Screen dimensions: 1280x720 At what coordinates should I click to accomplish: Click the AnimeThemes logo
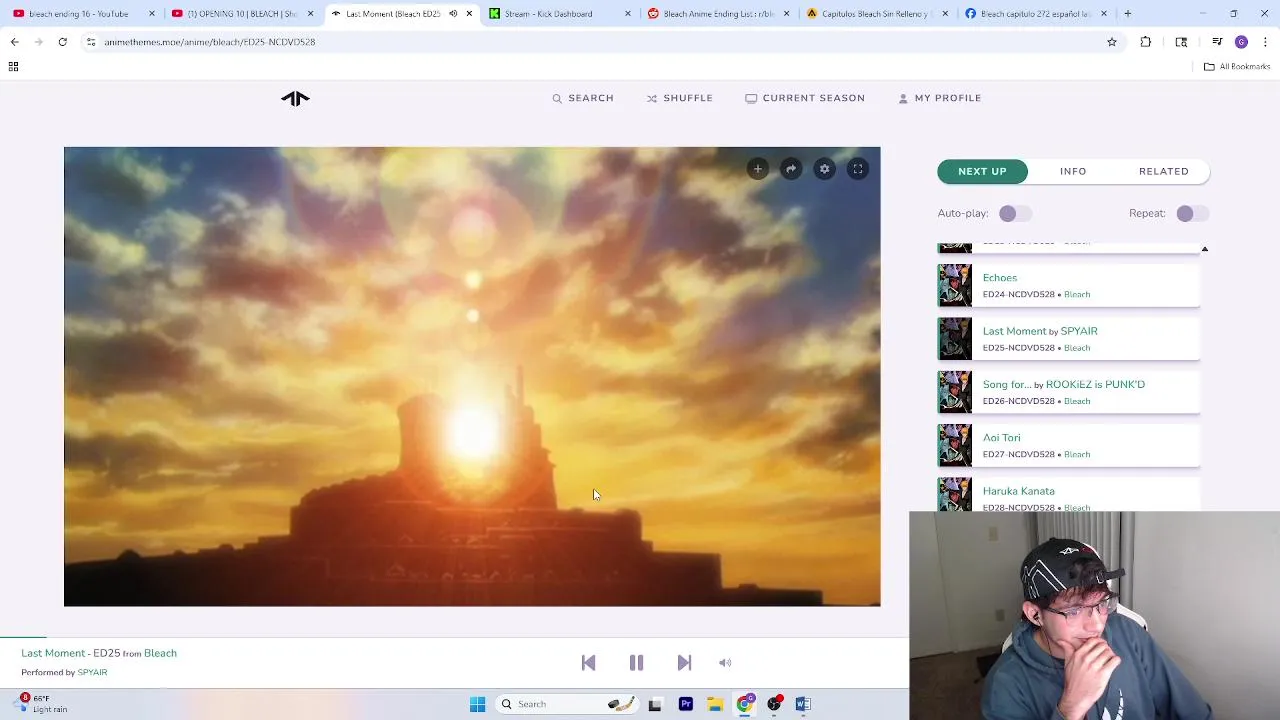pyautogui.click(x=295, y=98)
